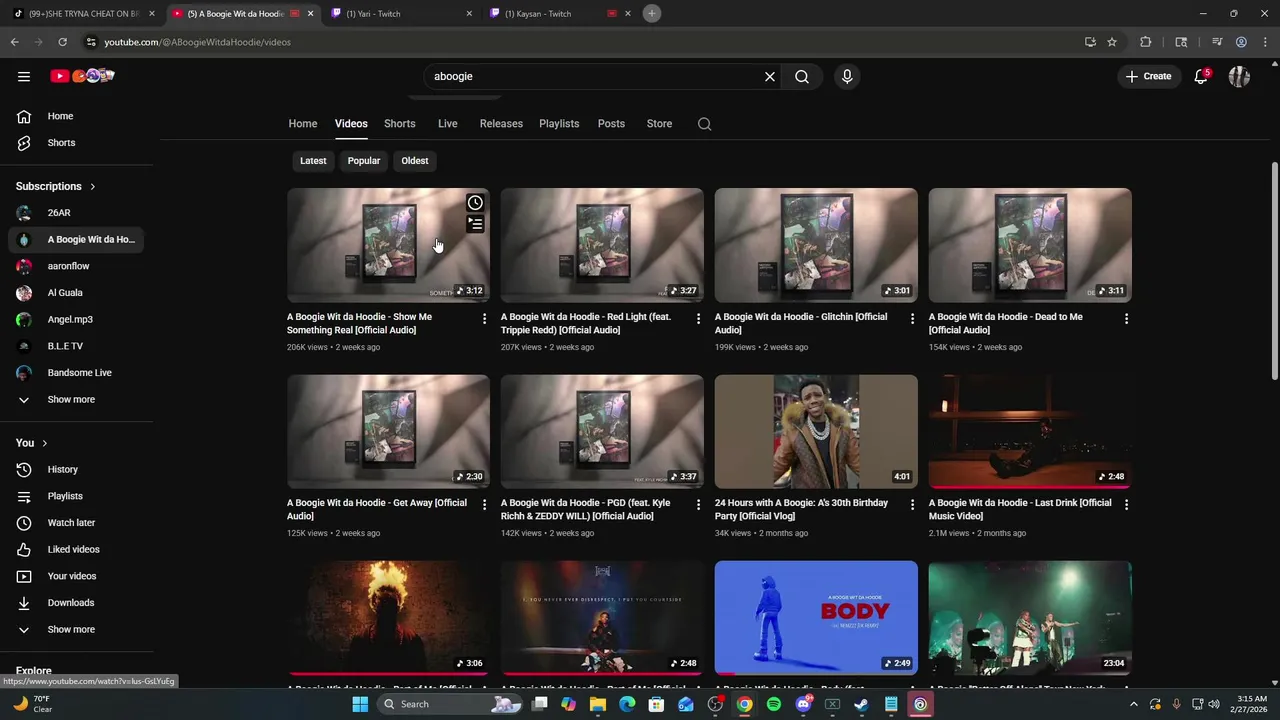The height and width of the screenshot is (720, 1280).
Task: Show hidden system tray icons
Action: (x=1133, y=704)
